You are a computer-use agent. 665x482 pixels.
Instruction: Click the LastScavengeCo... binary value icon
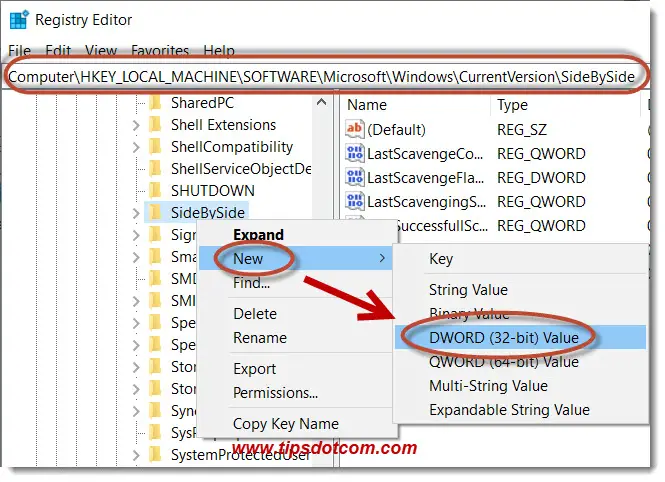point(355,153)
